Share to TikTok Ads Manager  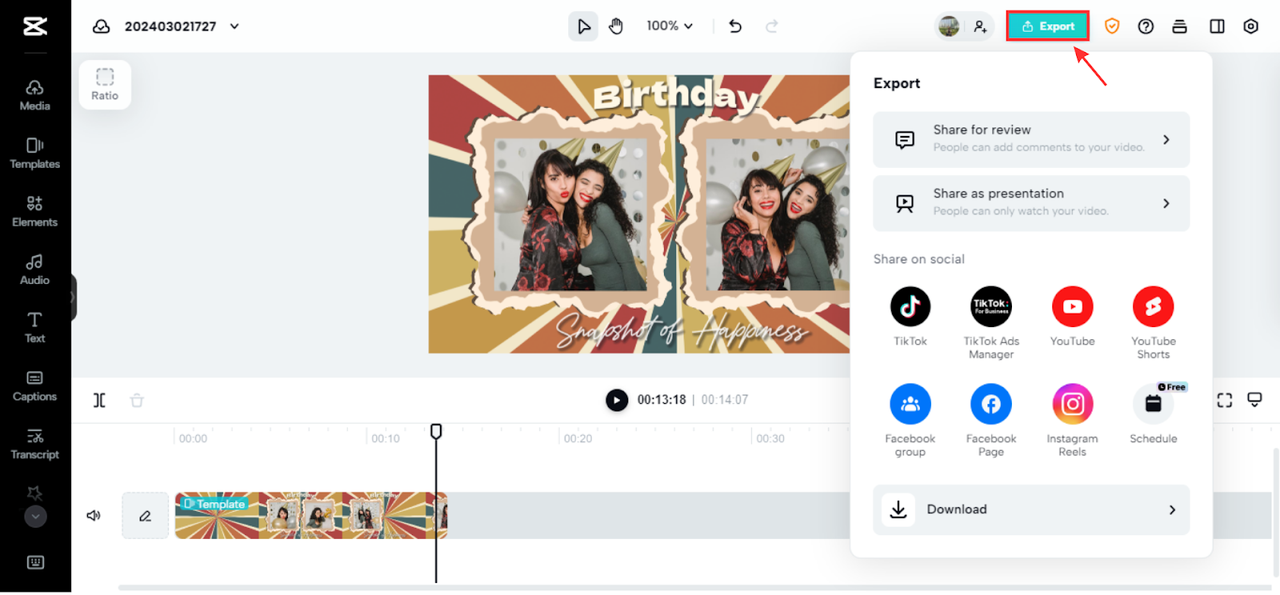coord(991,323)
